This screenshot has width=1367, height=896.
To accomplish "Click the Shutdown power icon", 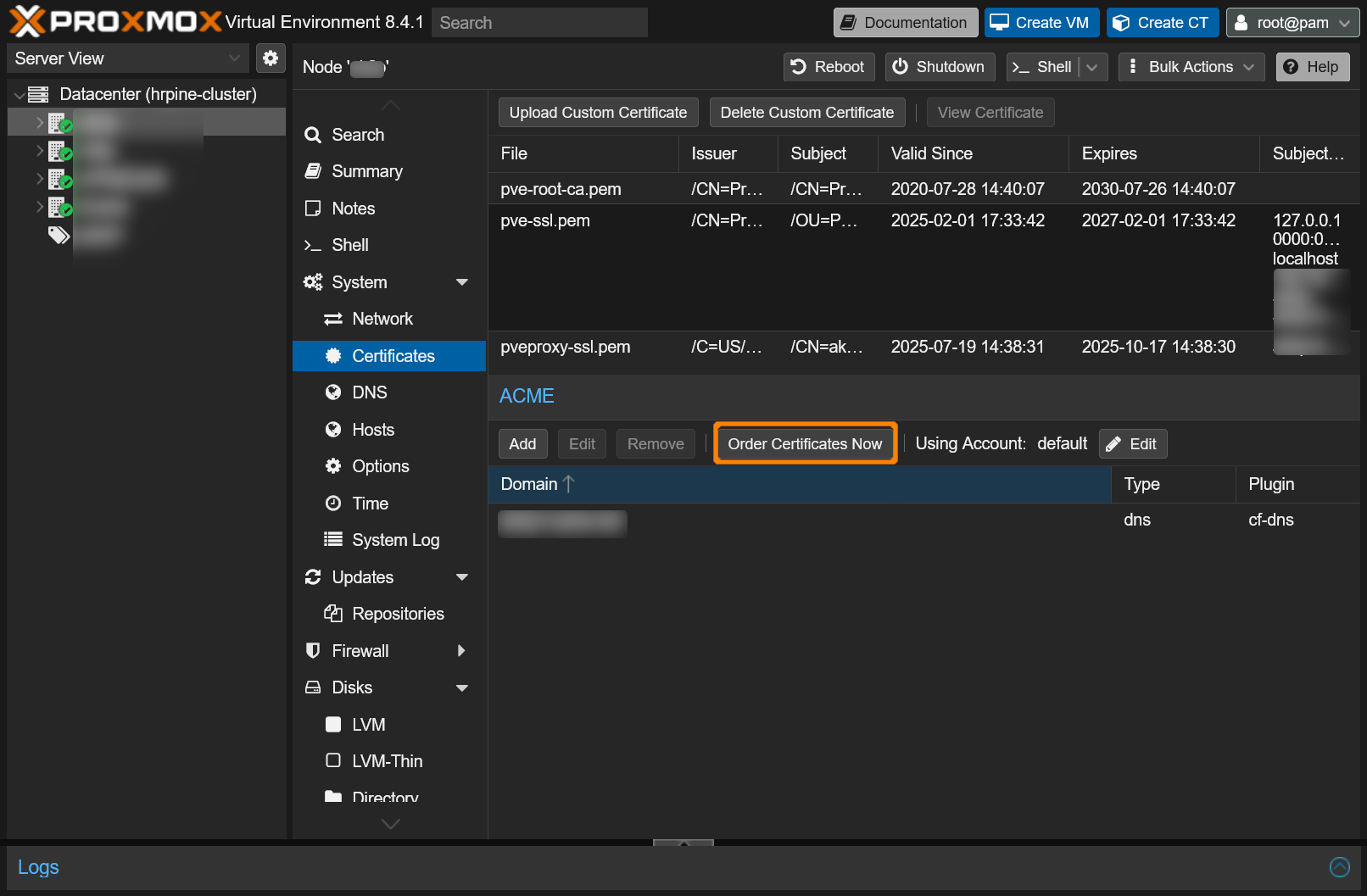I will [901, 66].
